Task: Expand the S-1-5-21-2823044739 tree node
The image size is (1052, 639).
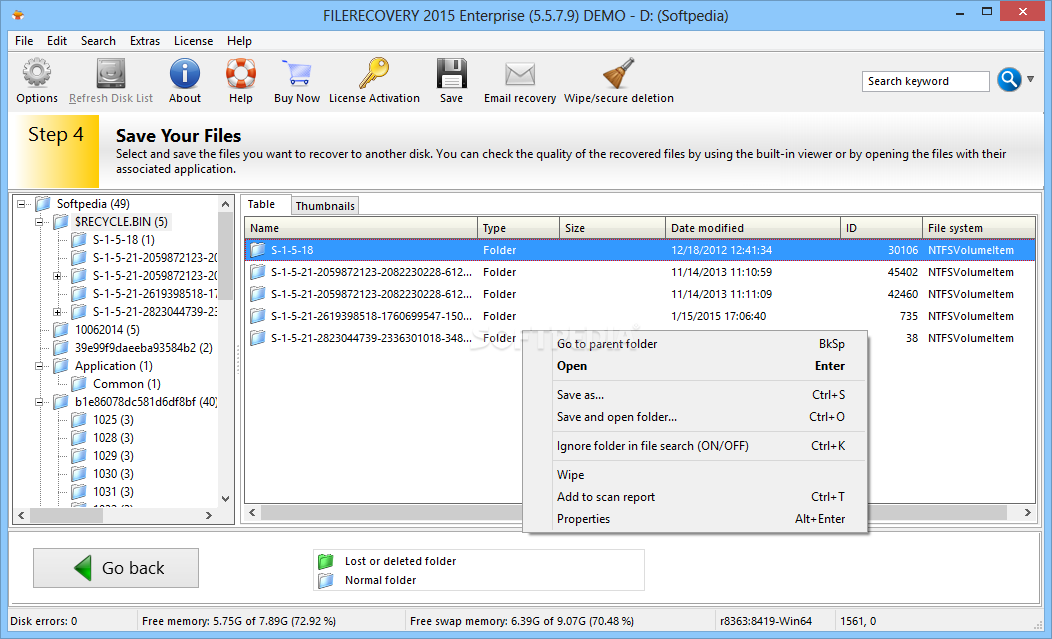Action: click(x=58, y=312)
